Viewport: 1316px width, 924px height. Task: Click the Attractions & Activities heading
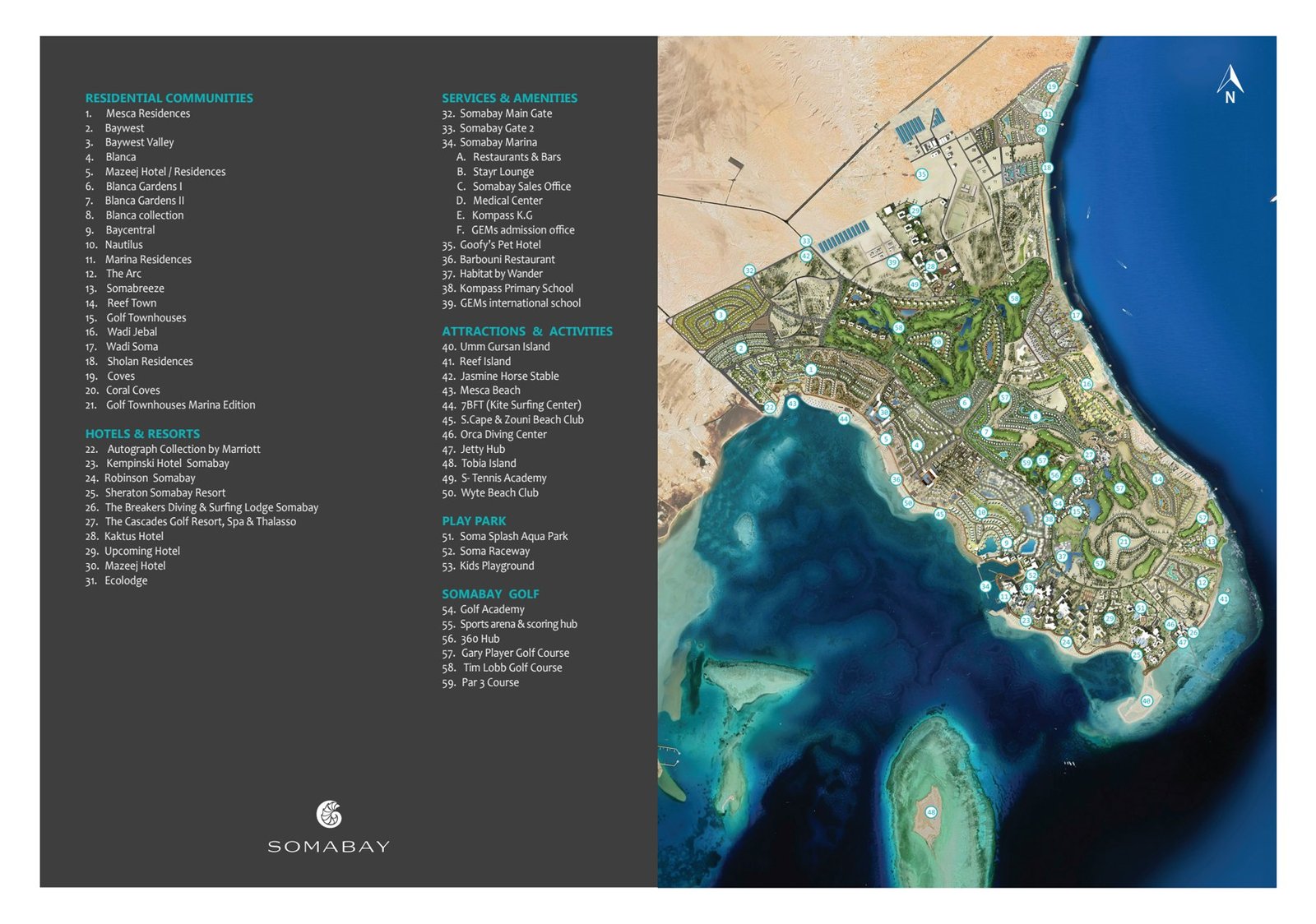[x=527, y=331]
